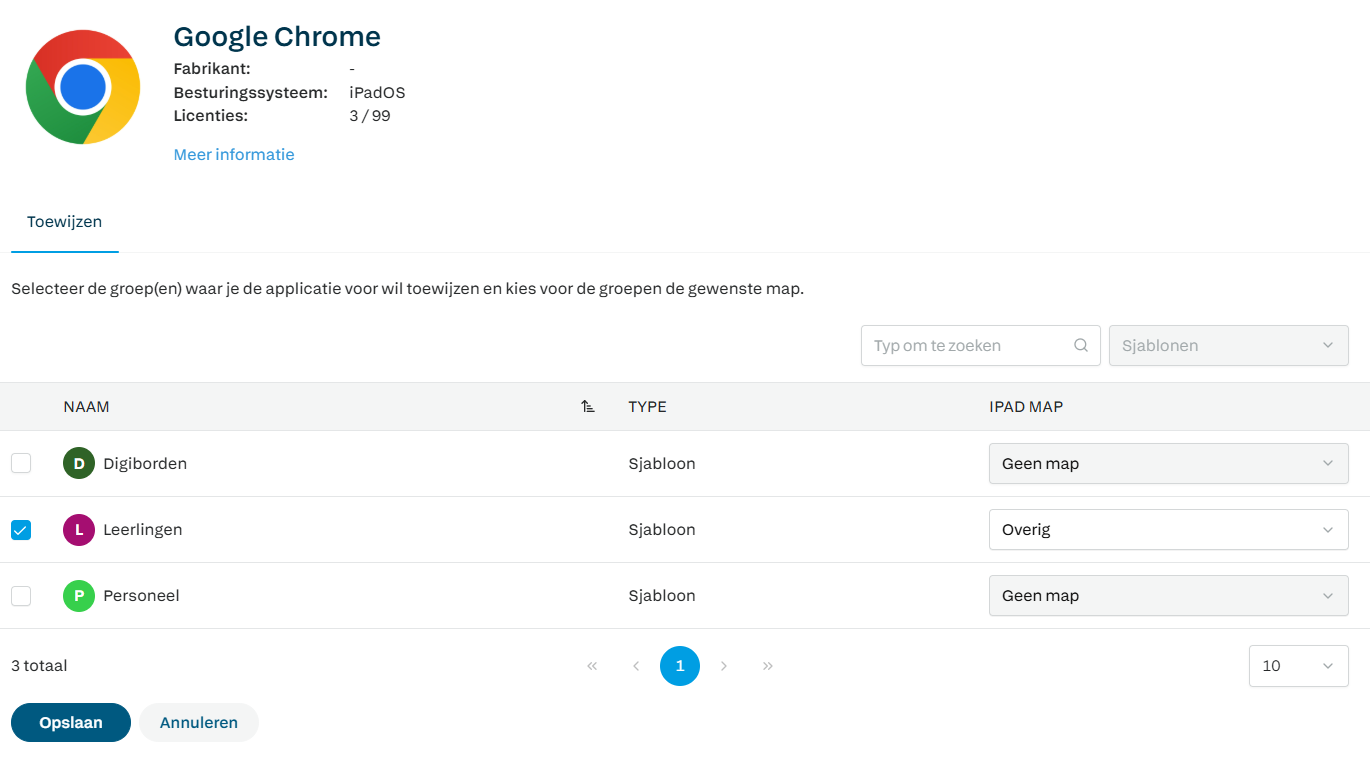
Task: Click the sort icon in Naam column
Action: pos(588,407)
